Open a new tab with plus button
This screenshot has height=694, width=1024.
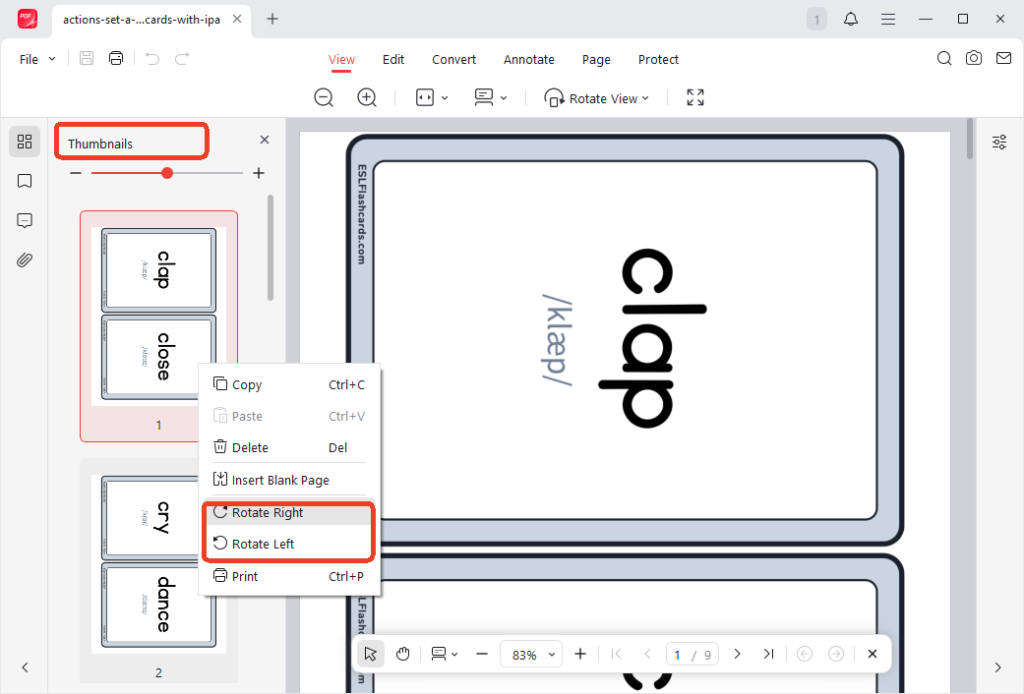click(x=272, y=19)
